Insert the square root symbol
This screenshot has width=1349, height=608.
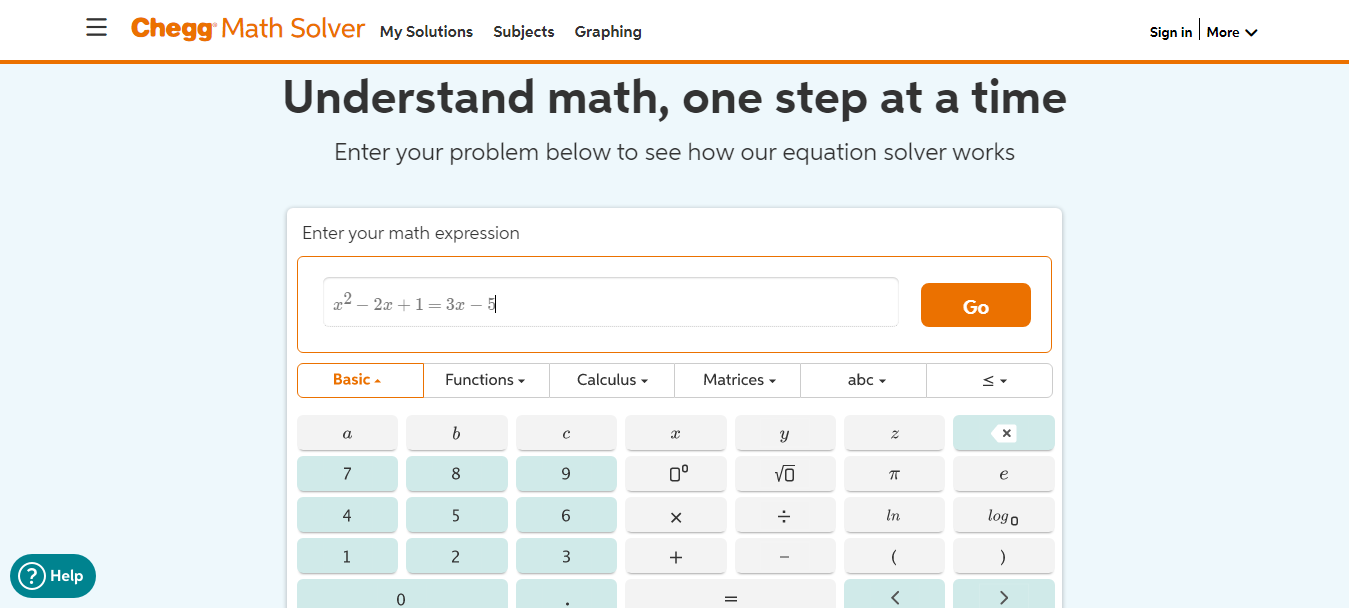pyautogui.click(x=785, y=474)
